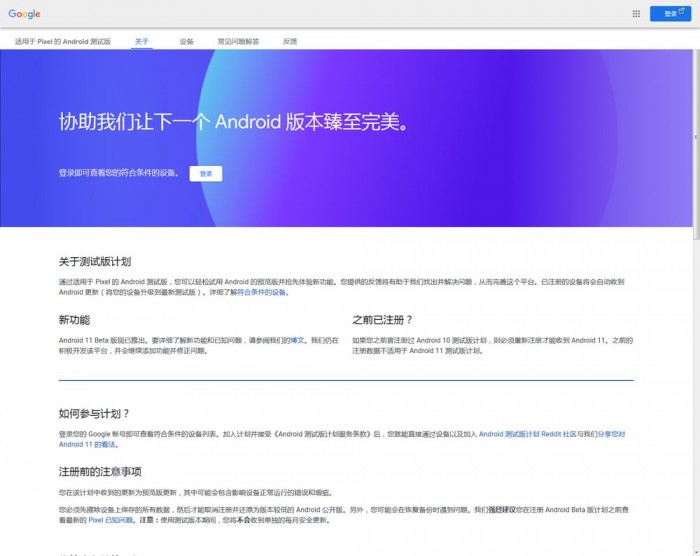Switch to the 关于 tab

point(141,42)
